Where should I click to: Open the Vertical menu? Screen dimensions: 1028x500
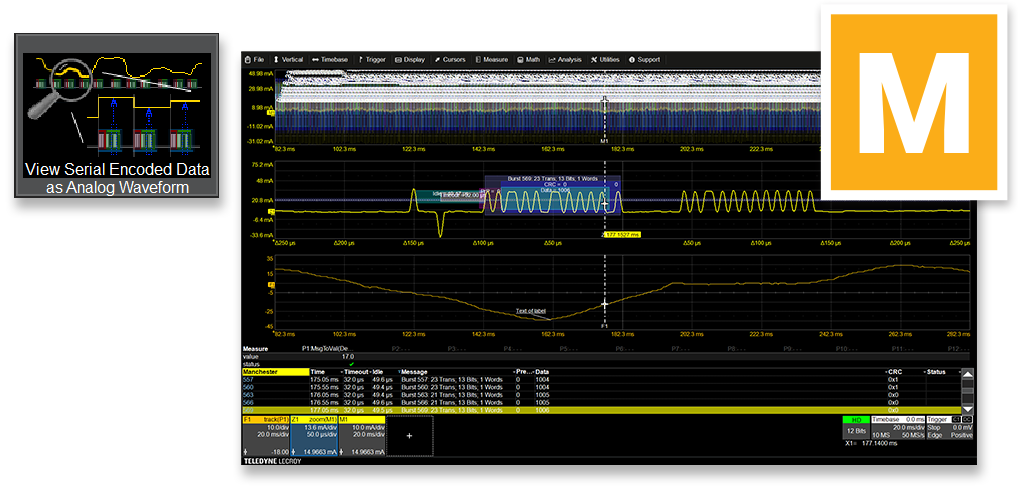click(x=288, y=60)
